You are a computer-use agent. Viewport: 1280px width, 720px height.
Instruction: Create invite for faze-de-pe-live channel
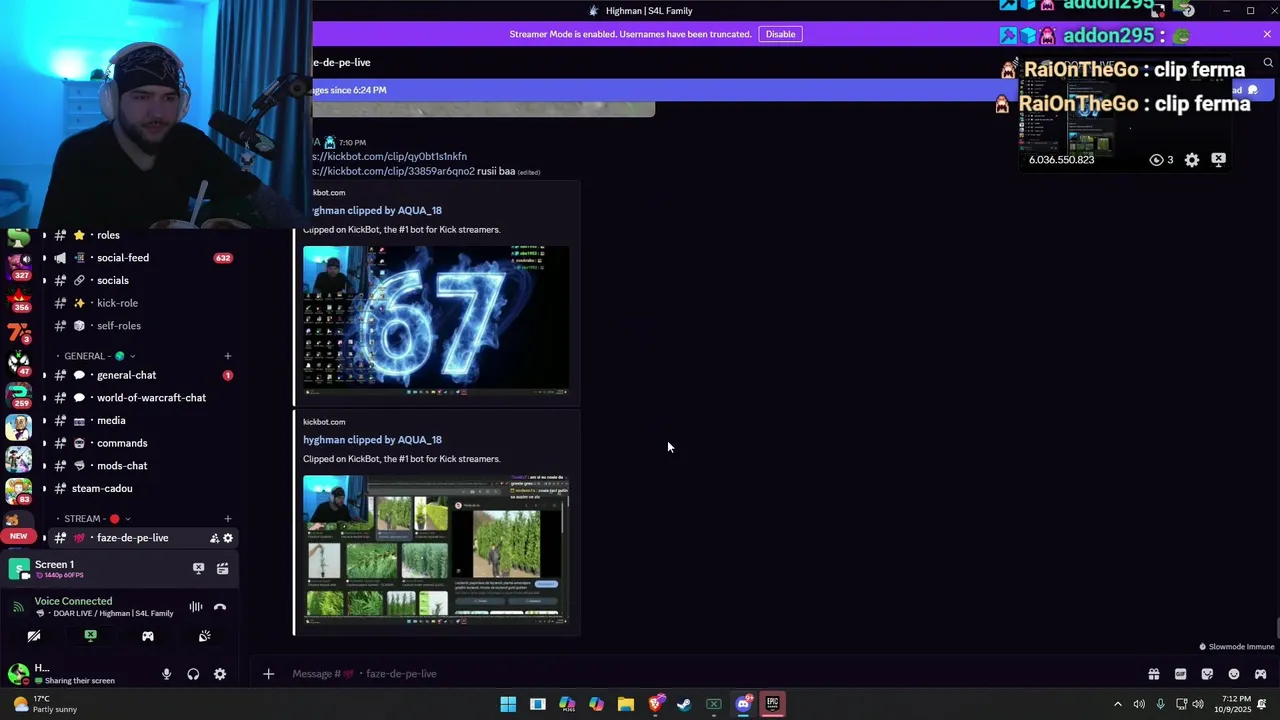[214, 538]
